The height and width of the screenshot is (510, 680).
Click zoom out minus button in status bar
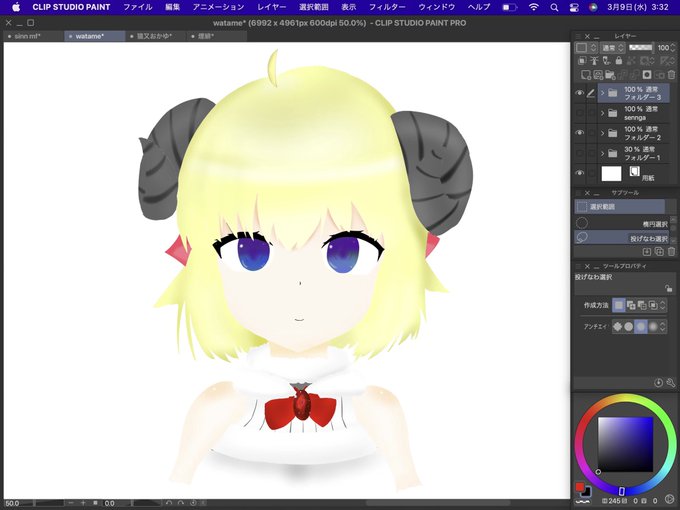(71, 503)
